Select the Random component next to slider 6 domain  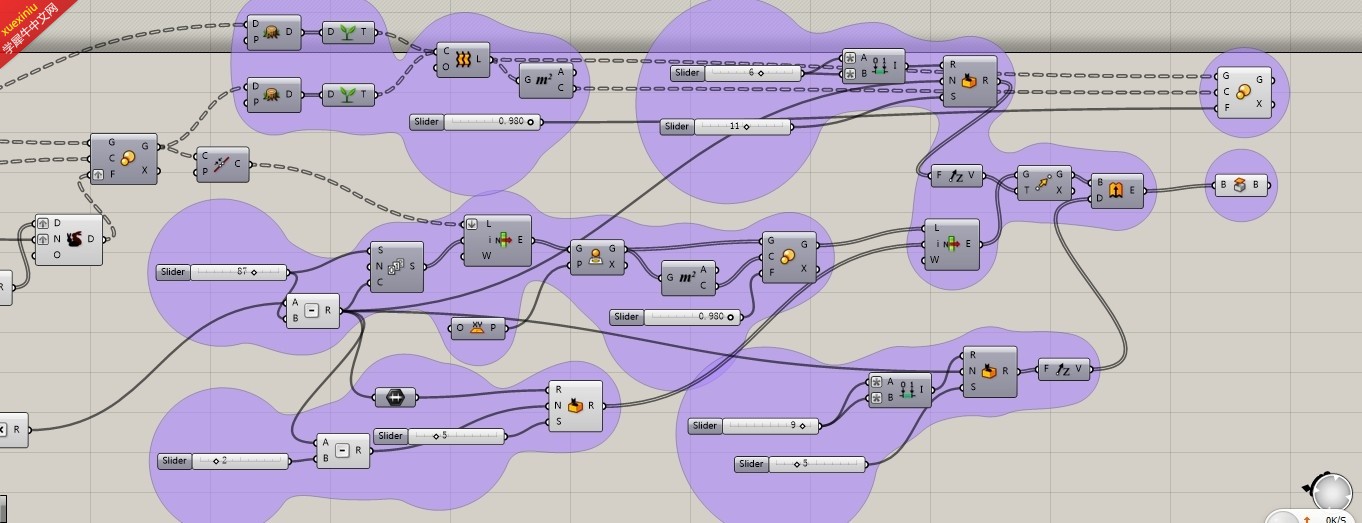tap(969, 81)
